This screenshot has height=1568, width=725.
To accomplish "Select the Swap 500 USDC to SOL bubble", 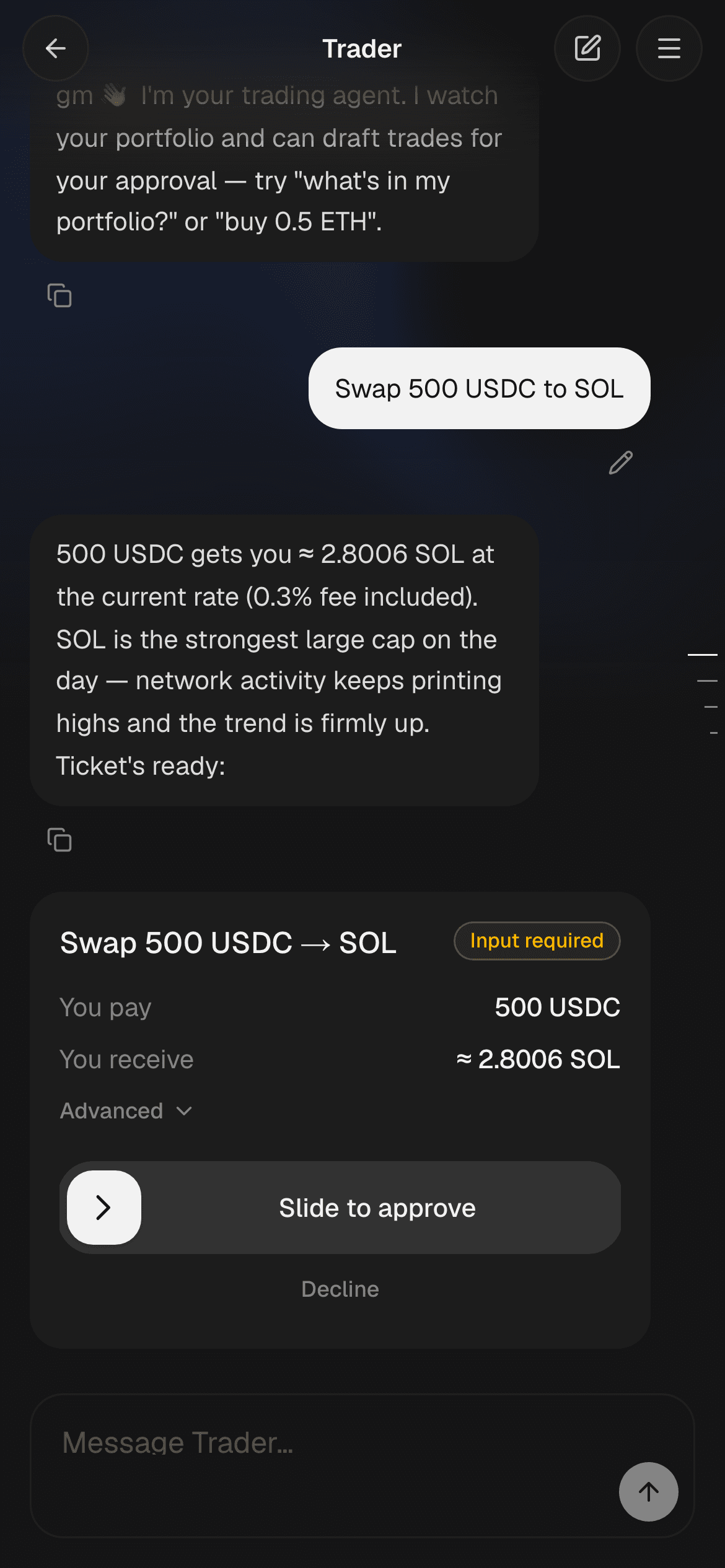I will pyautogui.click(x=480, y=388).
